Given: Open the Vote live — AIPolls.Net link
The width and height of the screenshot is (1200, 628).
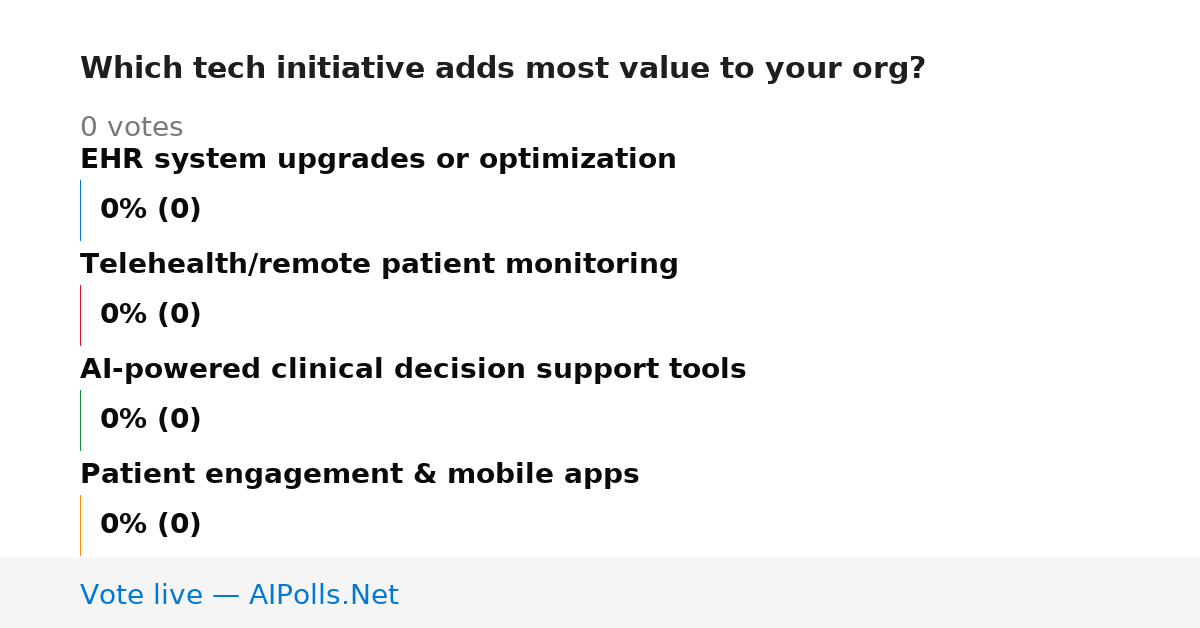Looking at the screenshot, I should point(239,596).
